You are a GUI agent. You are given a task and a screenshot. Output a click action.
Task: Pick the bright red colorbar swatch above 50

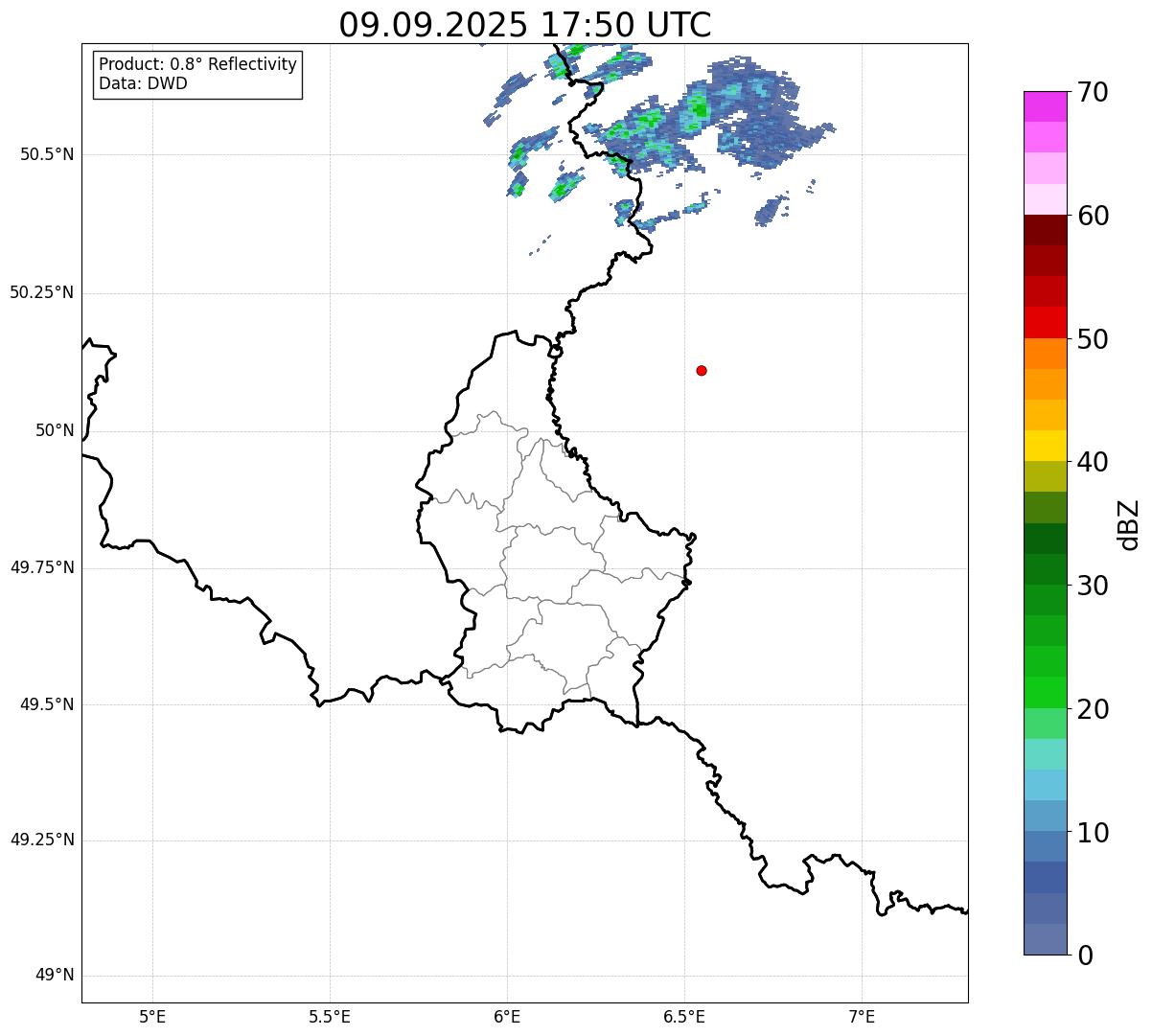[1046, 323]
